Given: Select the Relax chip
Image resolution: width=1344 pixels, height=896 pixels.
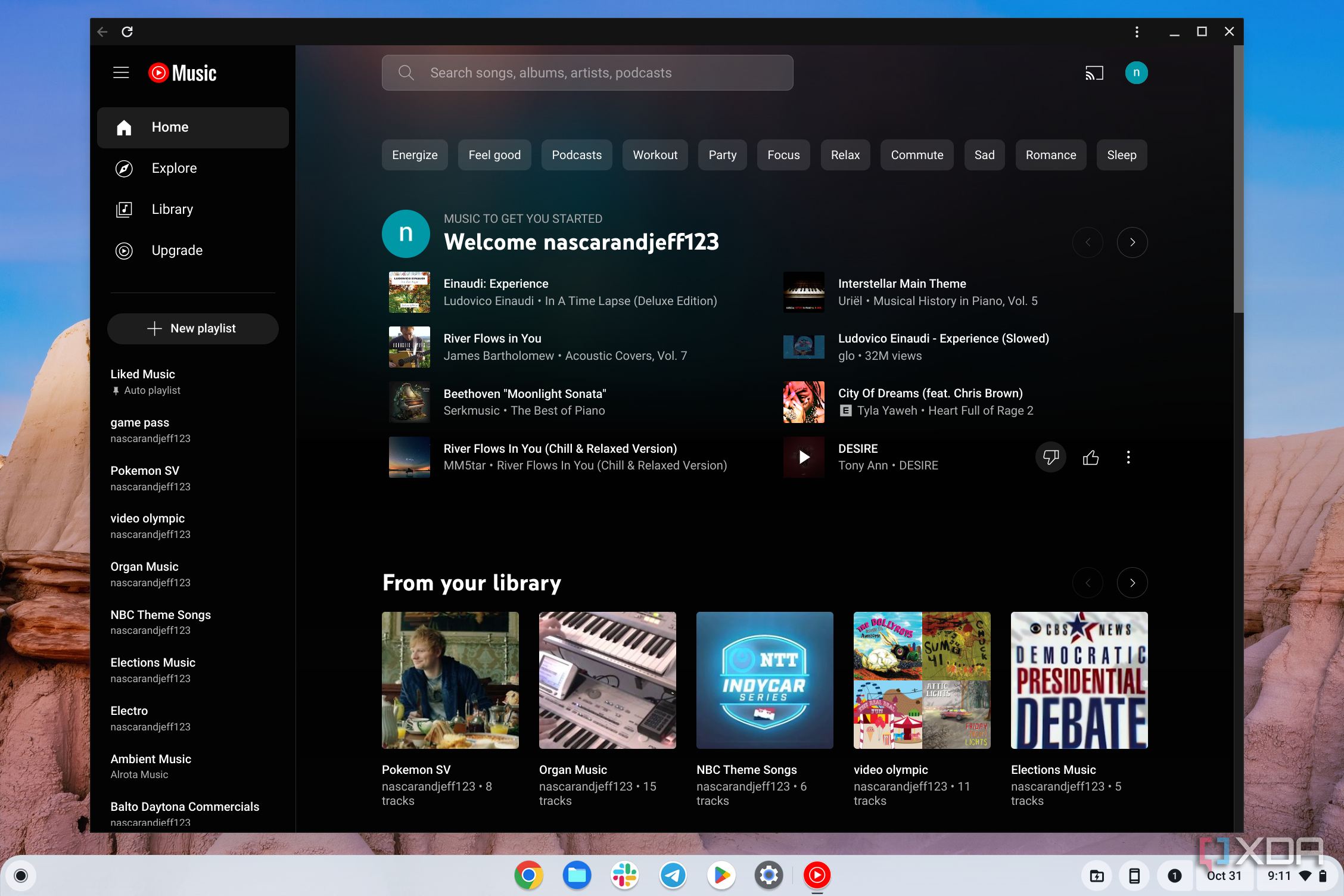Looking at the screenshot, I should pos(845,155).
